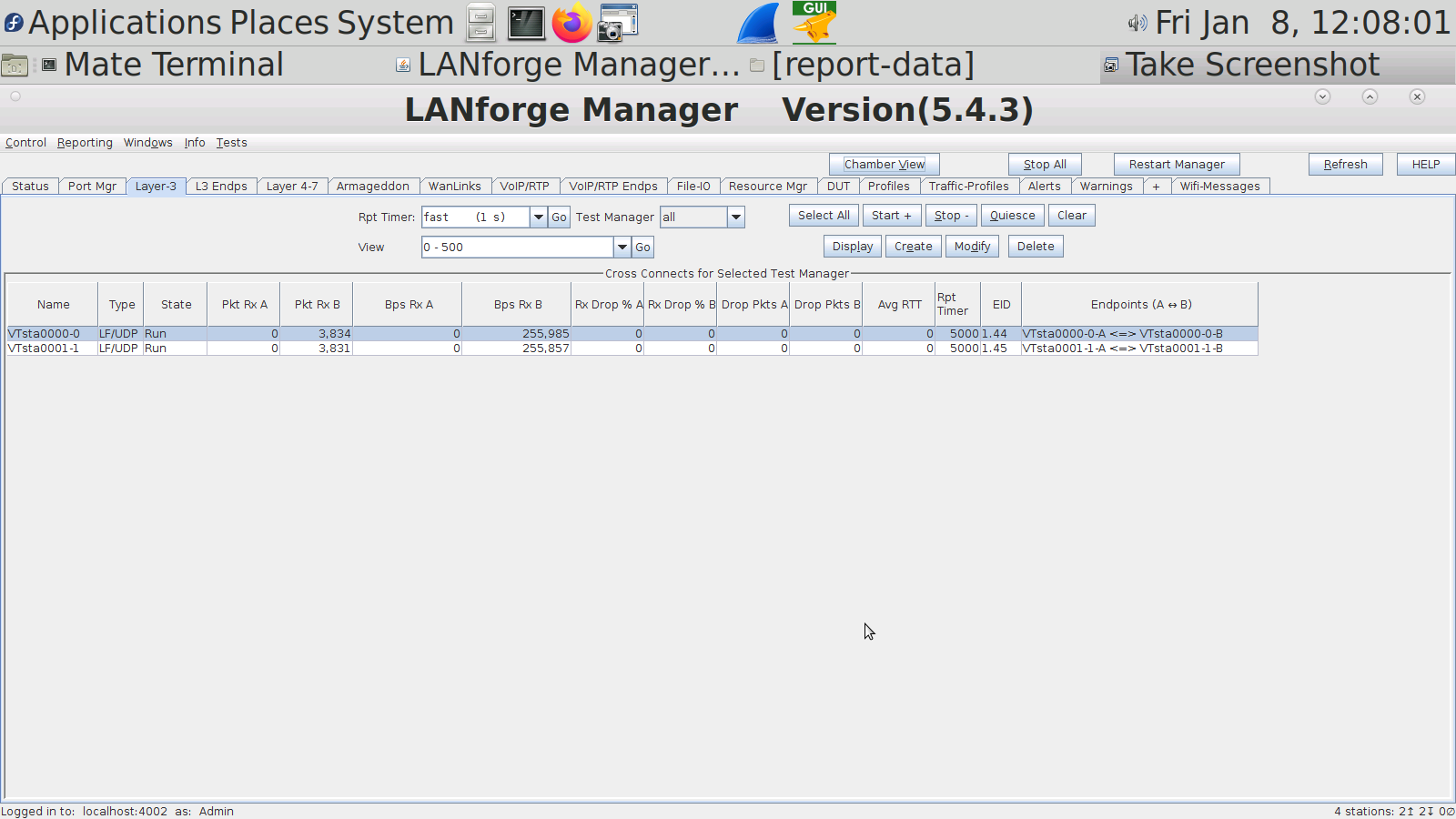This screenshot has width=1456, height=819.
Task: Open the Resource Mgr tab
Action: (768, 187)
